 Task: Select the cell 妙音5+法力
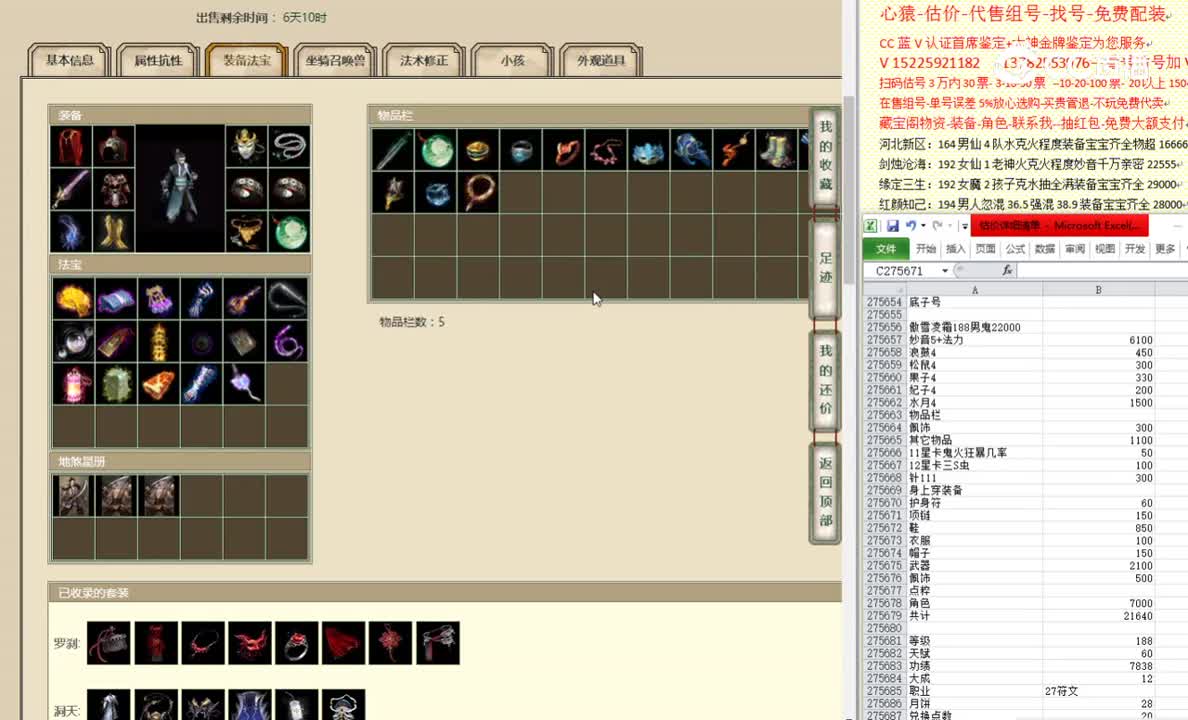(x=974, y=340)
